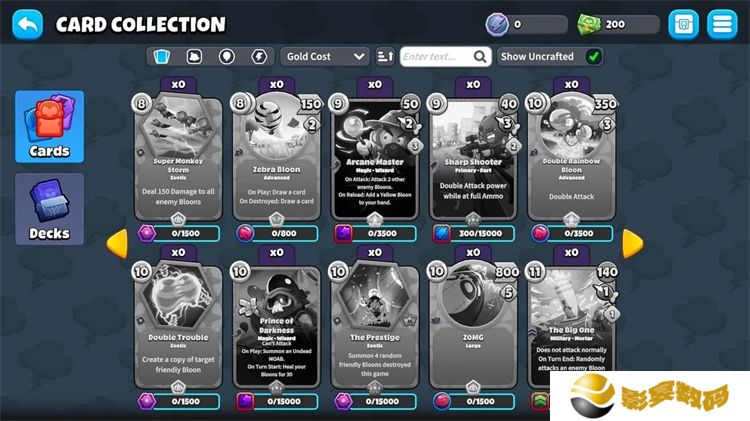Filter by power cards lightning icon
Viewport: 750px width, 421px height.
[259, 56]
